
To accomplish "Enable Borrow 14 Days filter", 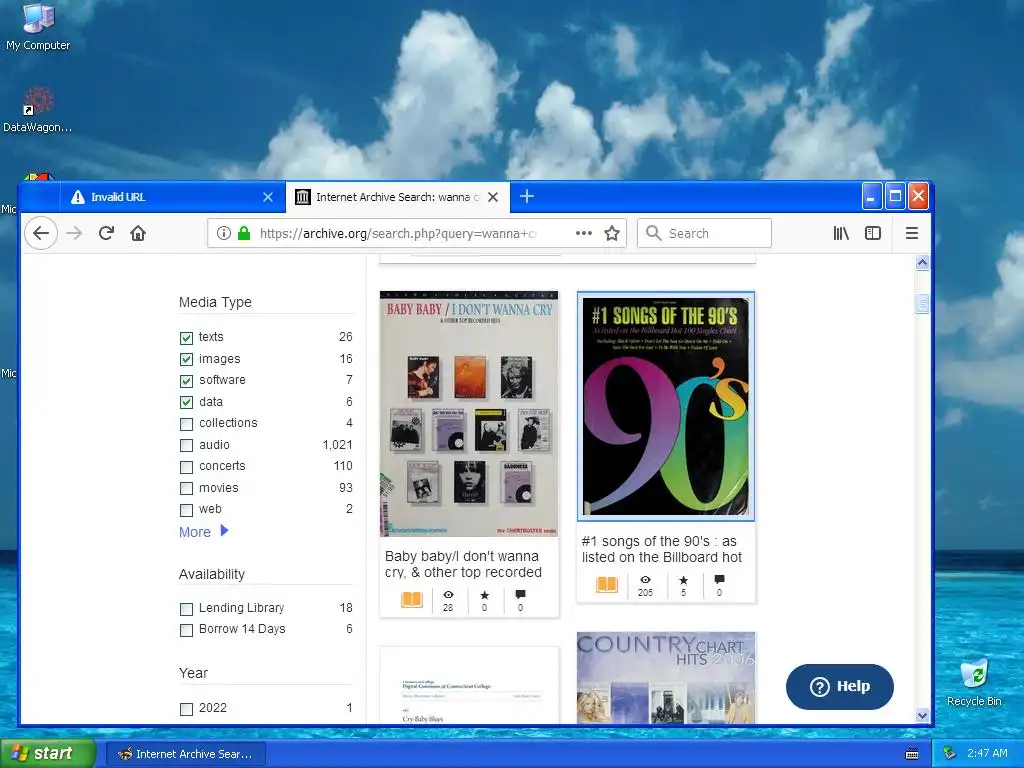I will [186, 630].
